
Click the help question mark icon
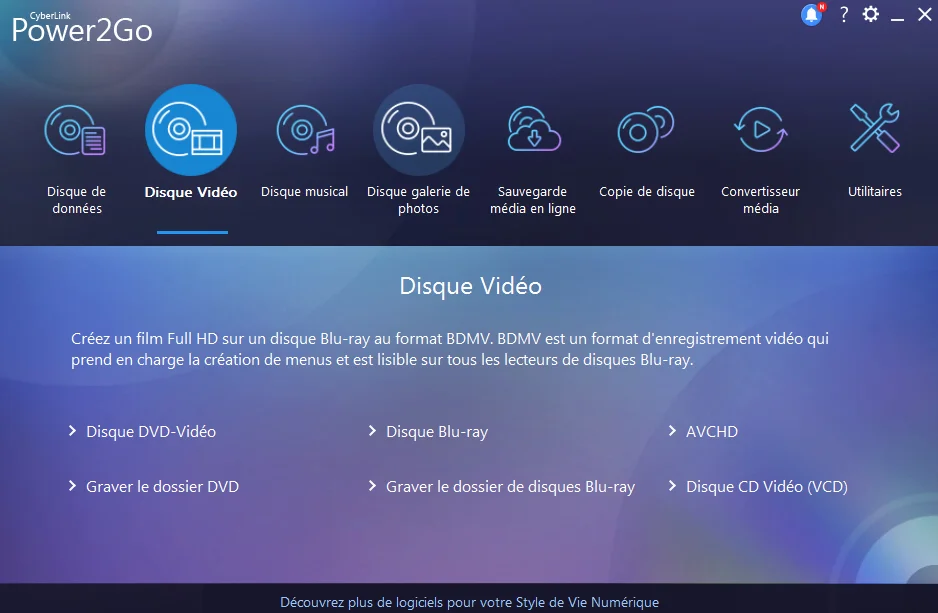coord(843,14)
